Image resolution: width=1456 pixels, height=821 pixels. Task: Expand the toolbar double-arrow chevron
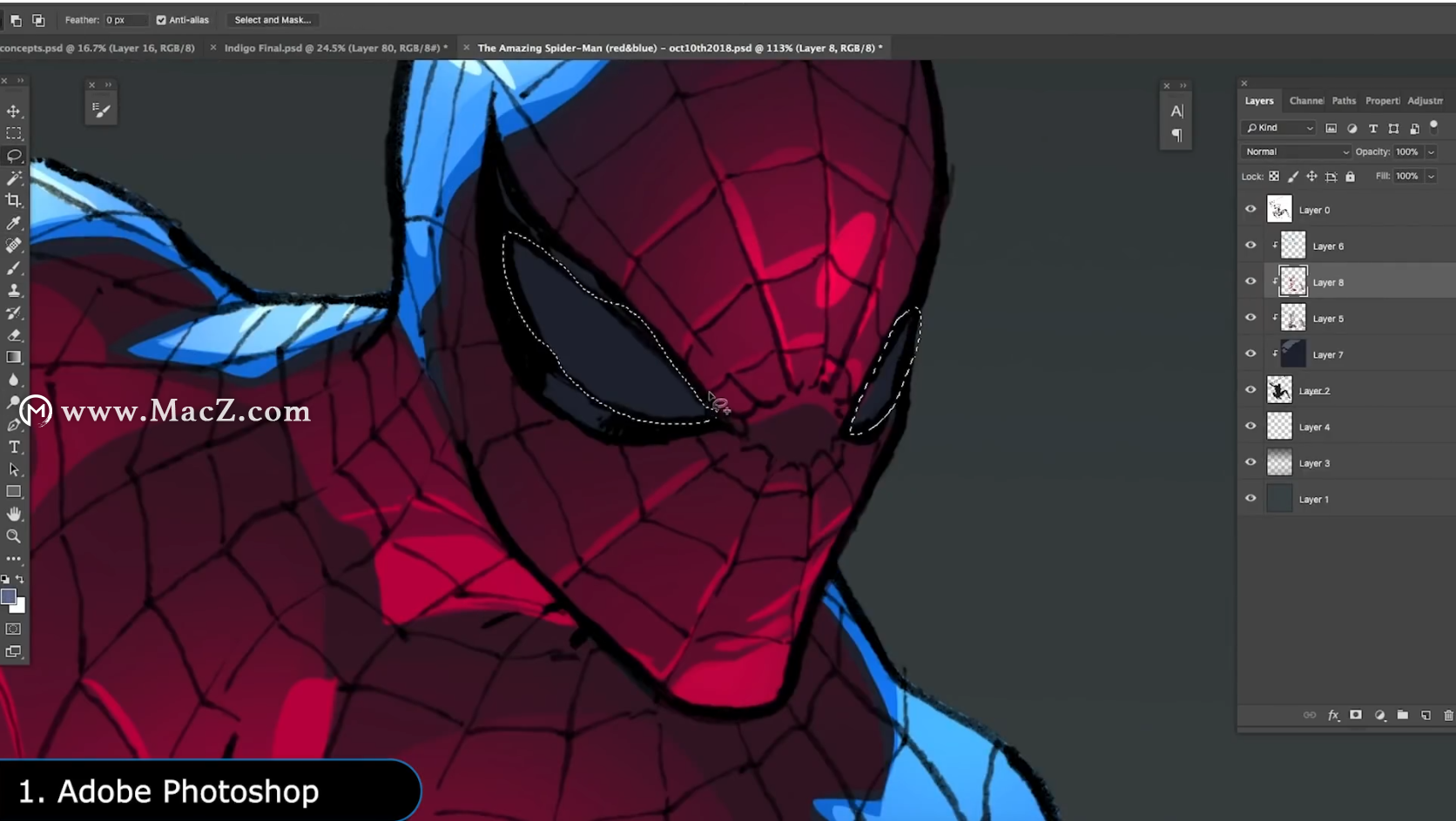pyautogui.click(x=20, y=81)
